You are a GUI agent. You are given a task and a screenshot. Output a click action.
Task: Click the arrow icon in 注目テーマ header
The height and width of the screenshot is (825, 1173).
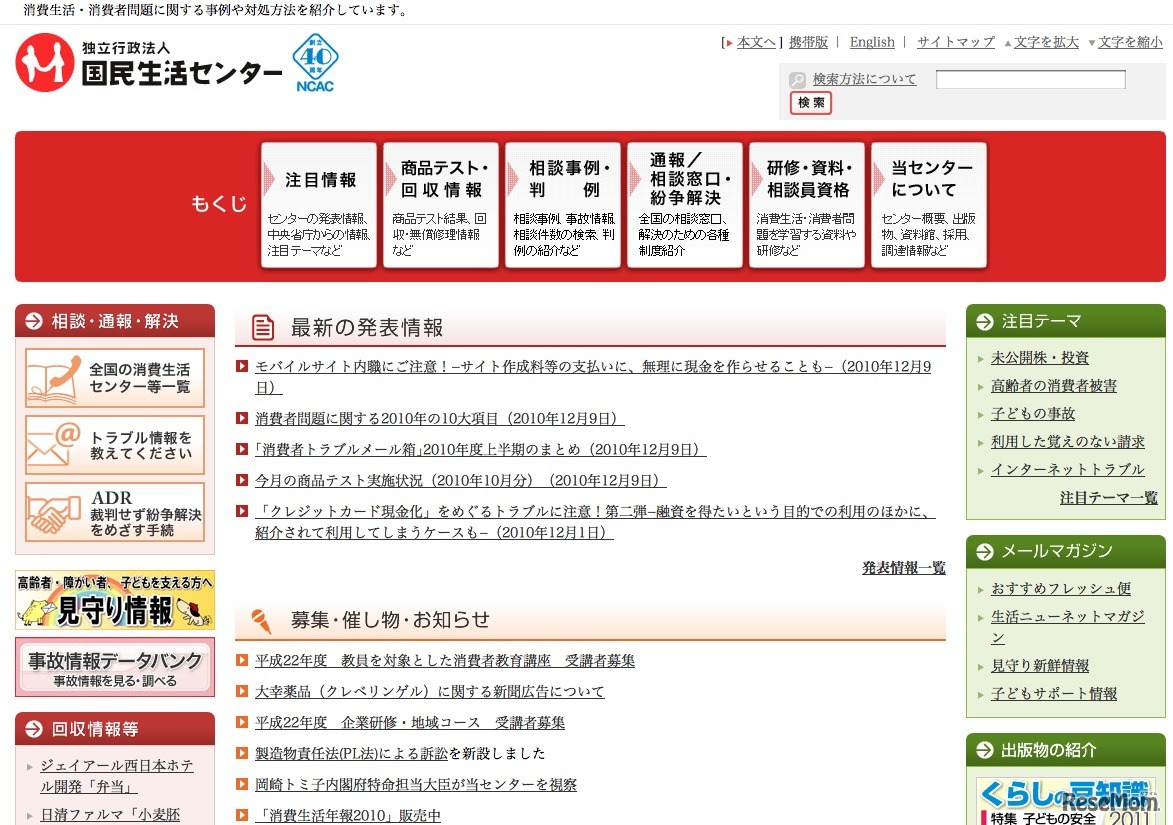[984, 322]
